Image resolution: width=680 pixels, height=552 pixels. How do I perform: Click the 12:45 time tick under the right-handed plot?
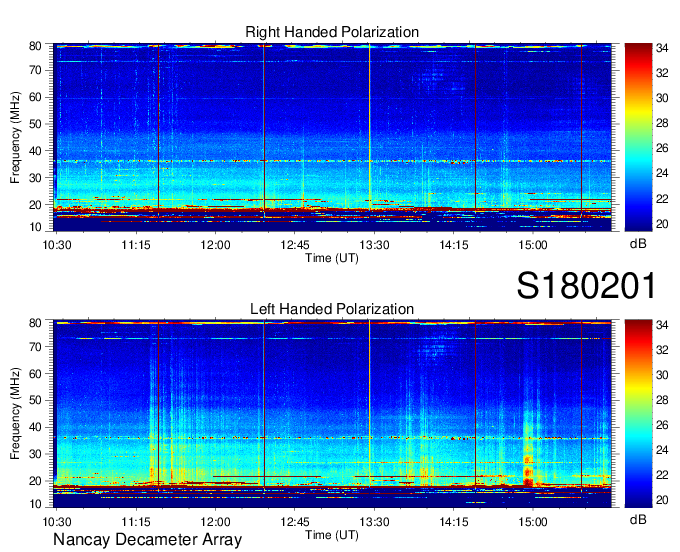(x=294, y=245)
